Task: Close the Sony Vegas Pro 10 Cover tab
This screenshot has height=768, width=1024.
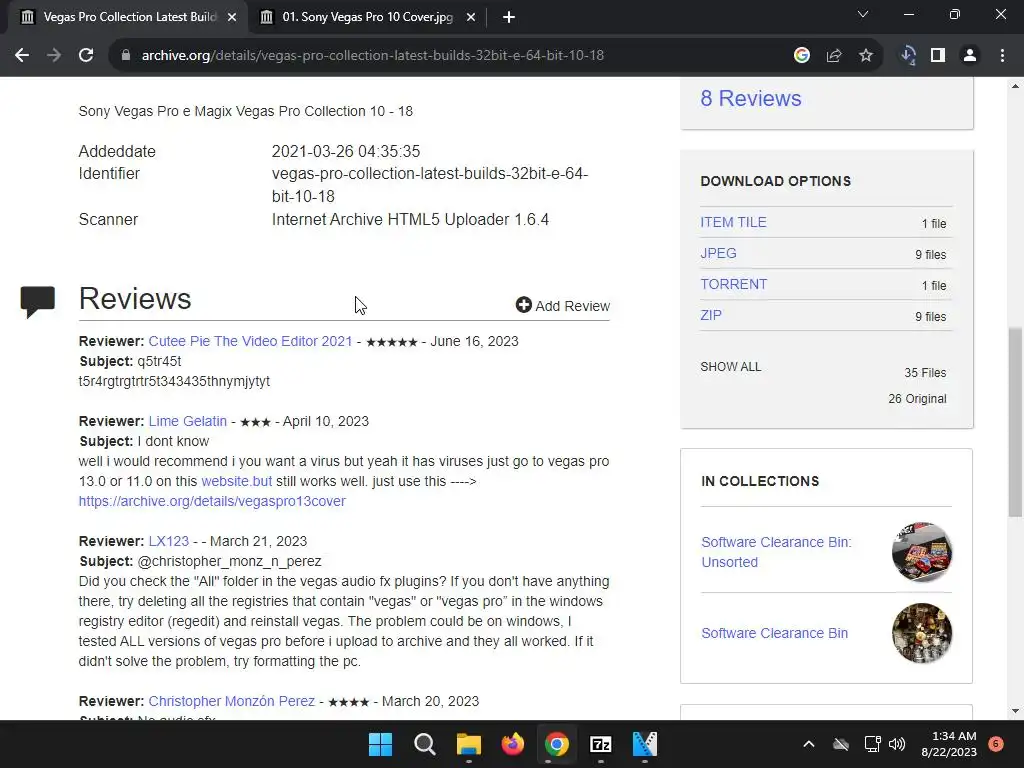Action: (x=471, y=17)
